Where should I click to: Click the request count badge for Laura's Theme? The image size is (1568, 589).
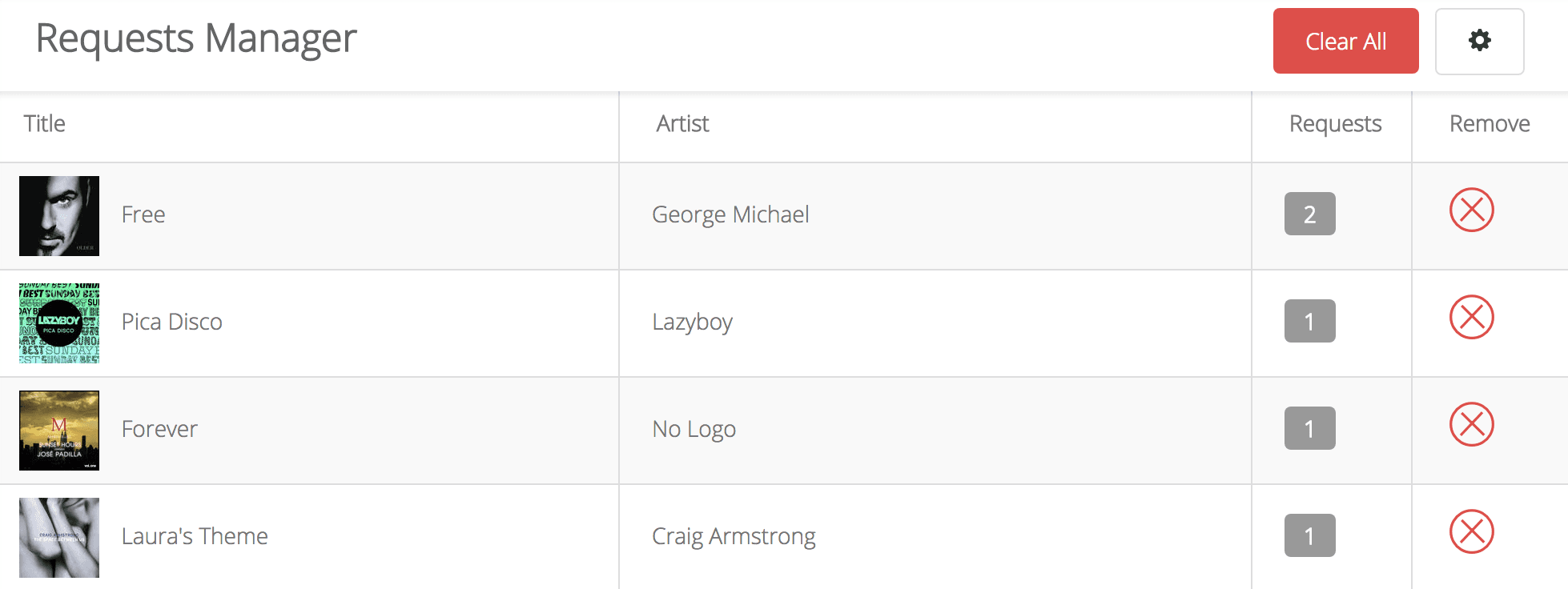(1309, 535)
